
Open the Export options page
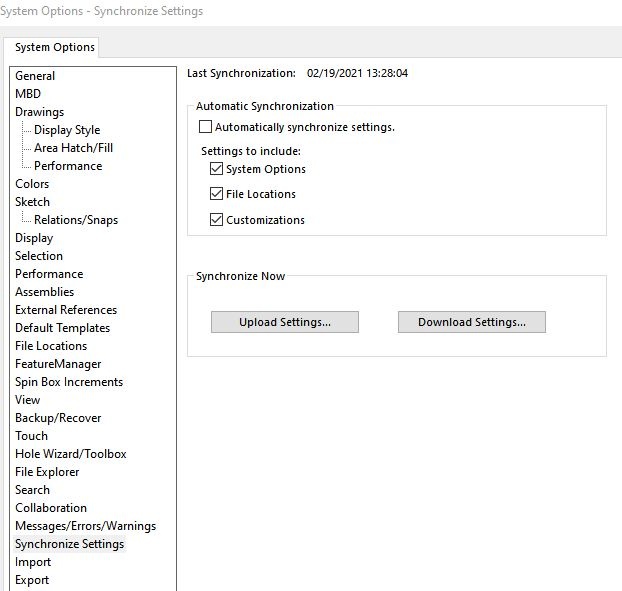(x=32, y=580)
